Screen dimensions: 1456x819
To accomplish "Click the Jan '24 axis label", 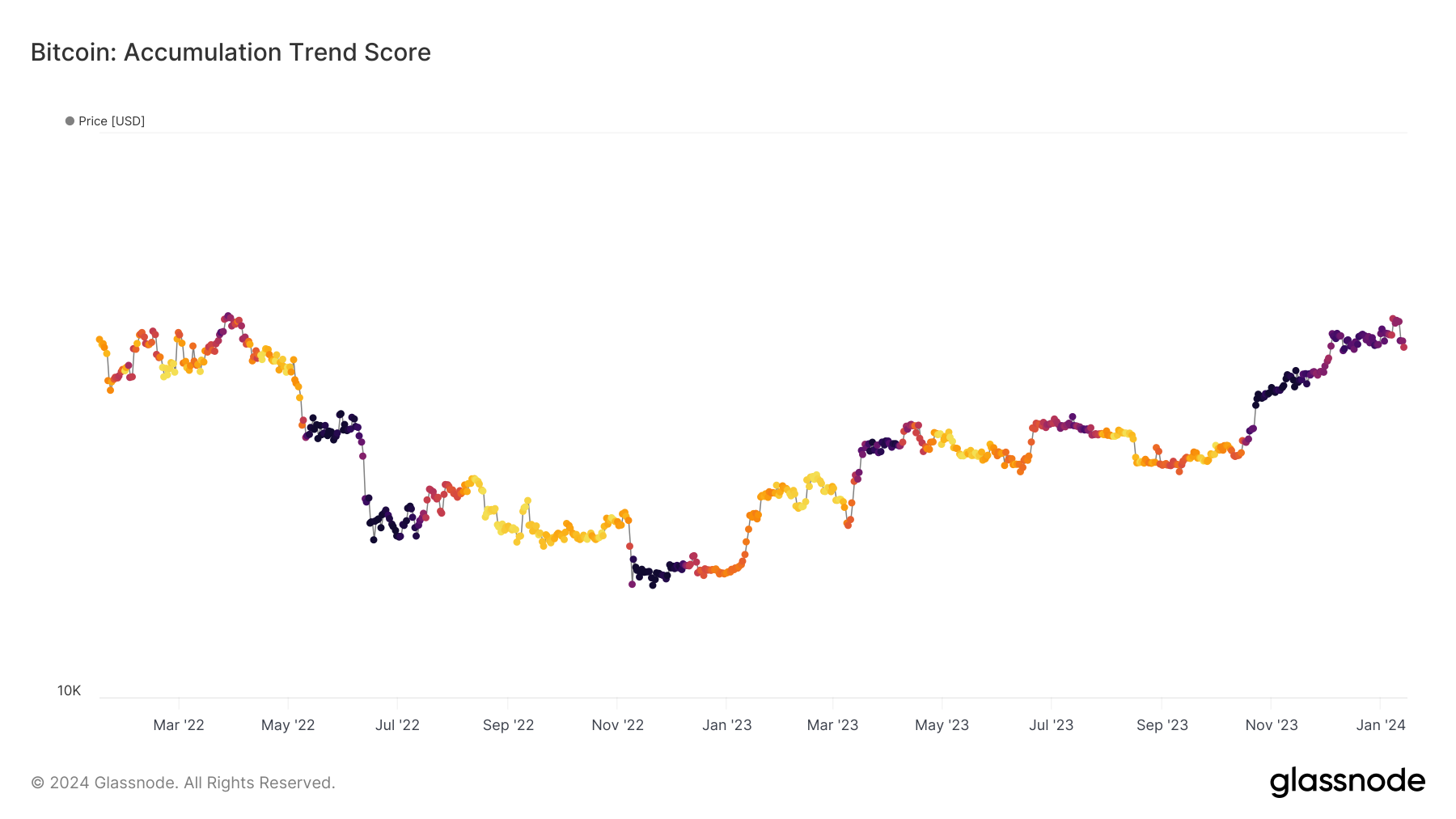I will 1381,725.
